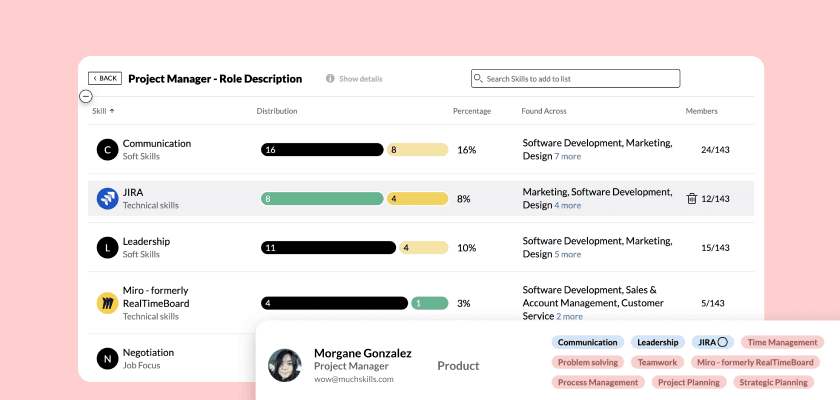840x400 pixels.
Task: Click the Leadership L avatar icon
Action: tap(107, 247)
